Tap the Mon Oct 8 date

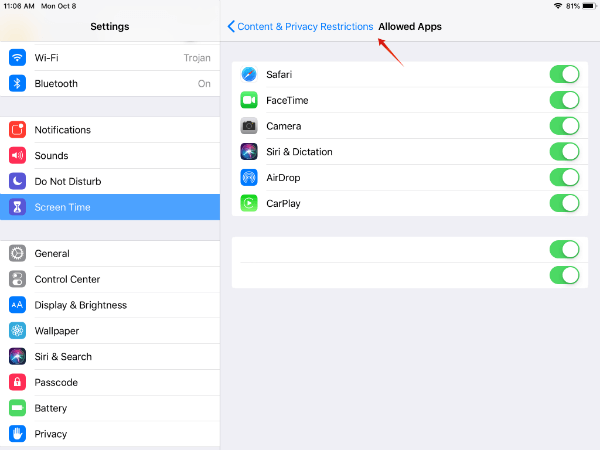pyautogui.click(x=59, y=6)
